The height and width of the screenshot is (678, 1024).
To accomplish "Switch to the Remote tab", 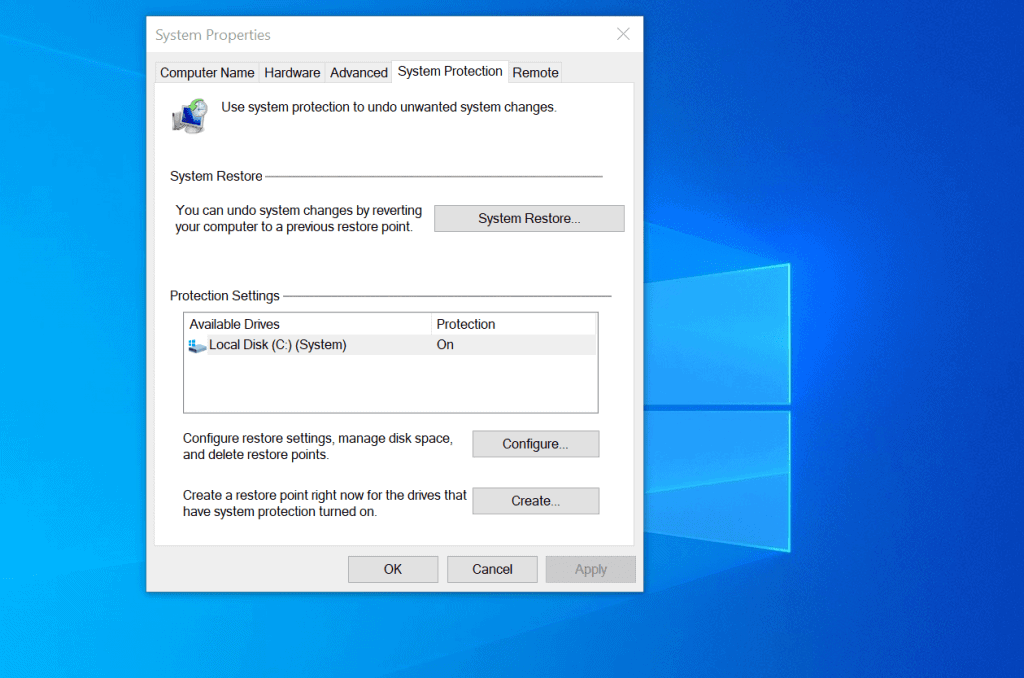I will tap(535, 72).
